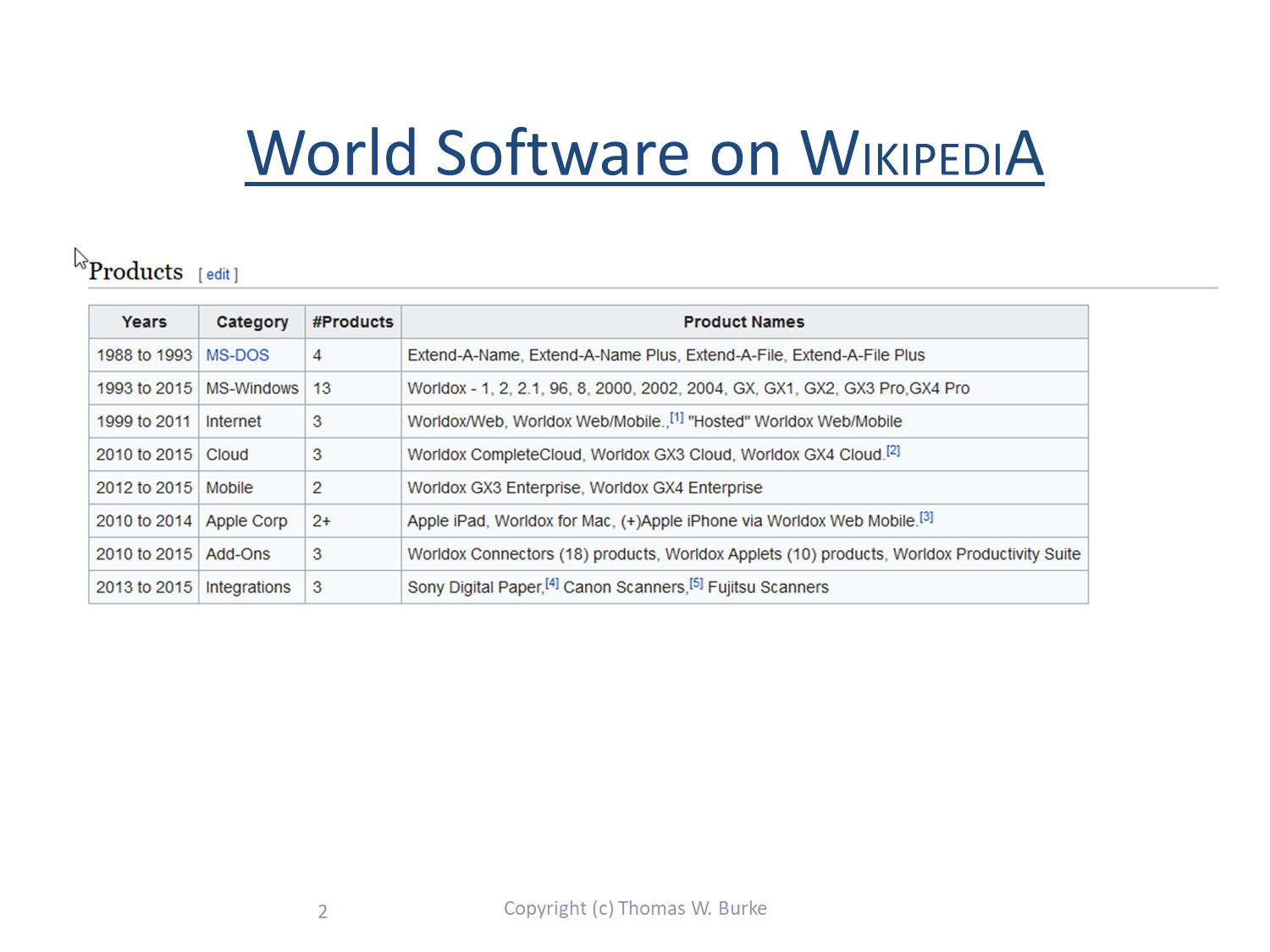Select the Integrations category cell
1270x952 pixels.
[x=248, y=587]
